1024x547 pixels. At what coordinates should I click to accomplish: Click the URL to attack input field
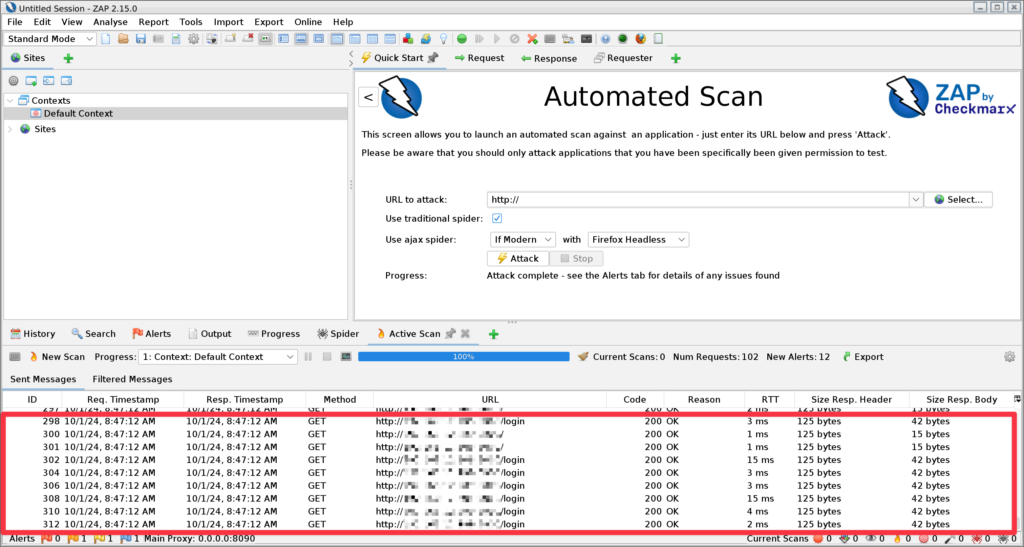[697, 200]
